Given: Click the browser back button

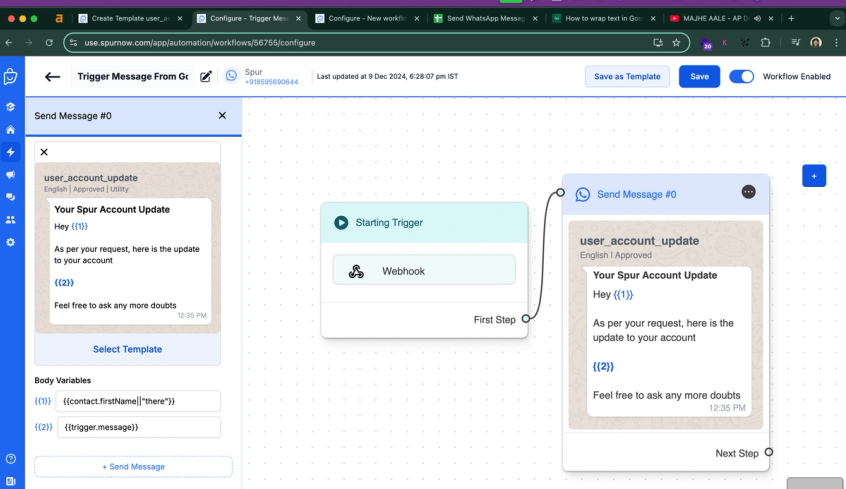Looking at the screenshot, I should pyautogui.click(x=9, y=43).
